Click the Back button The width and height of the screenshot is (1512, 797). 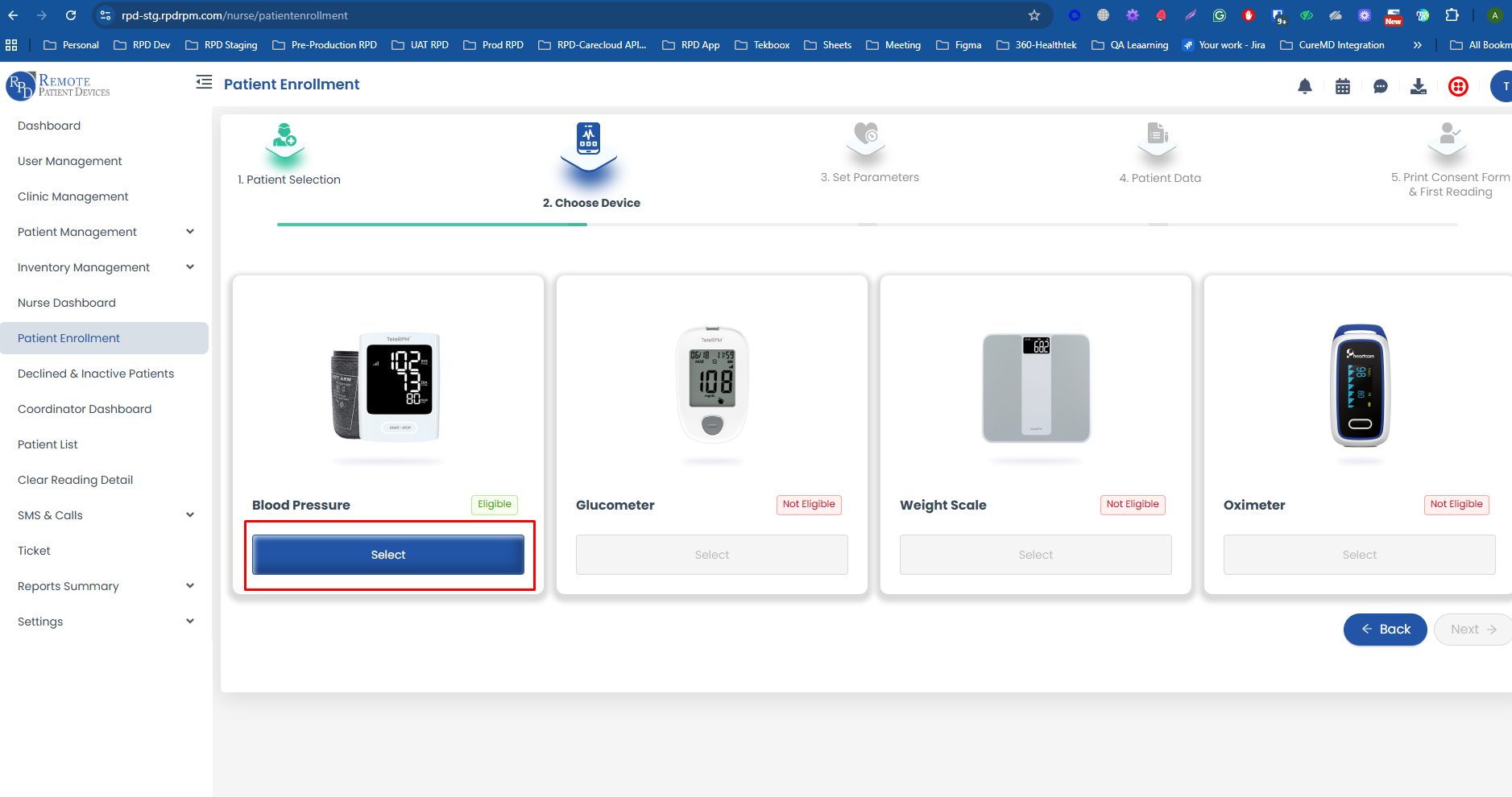click(1385, 630)
